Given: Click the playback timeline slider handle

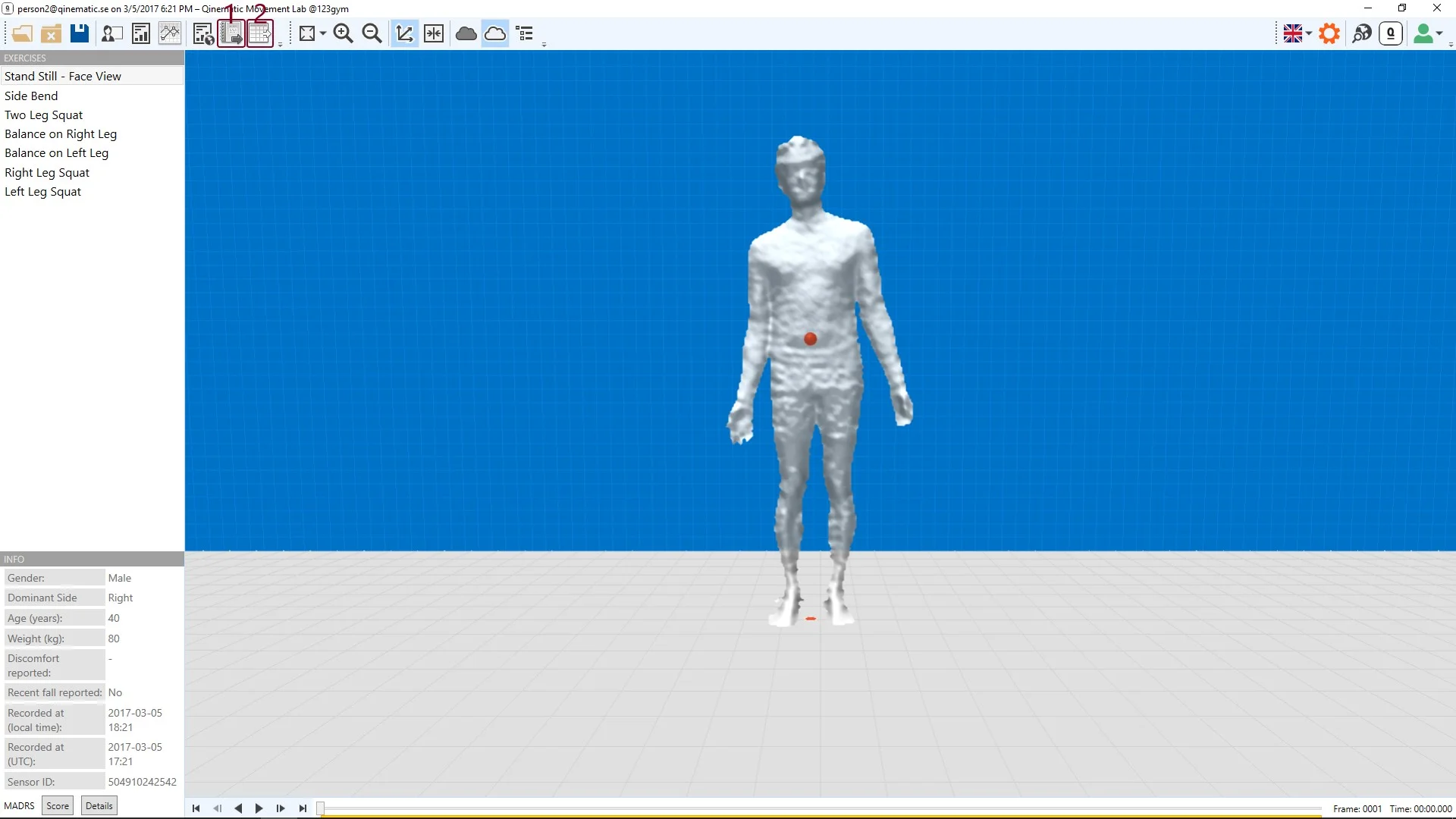Looking at the screenshot, I should pos(321,808).
